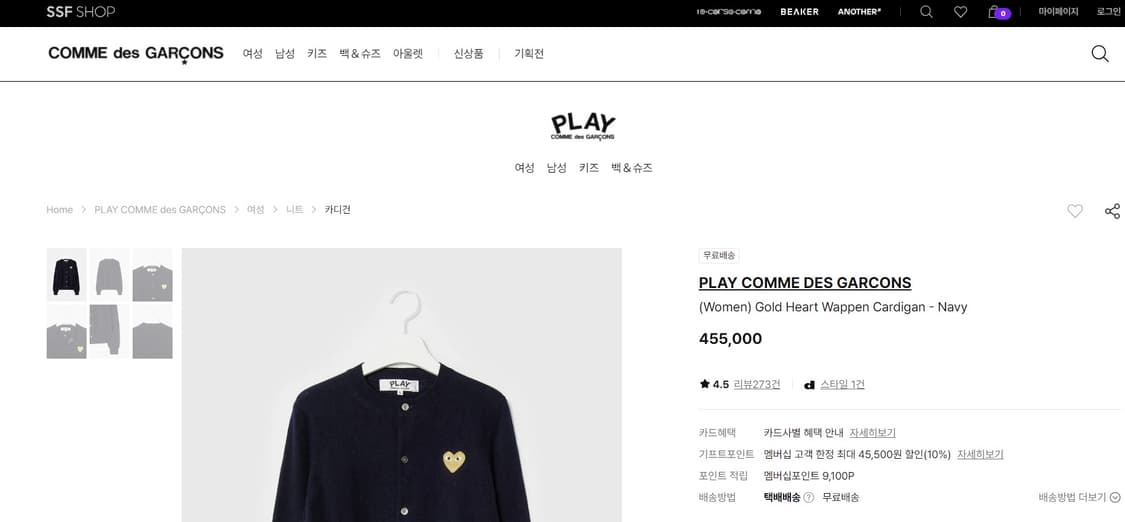Select 신상품 in the brand menu
This screenshot has height=522, width=1125.
[468, 54]
